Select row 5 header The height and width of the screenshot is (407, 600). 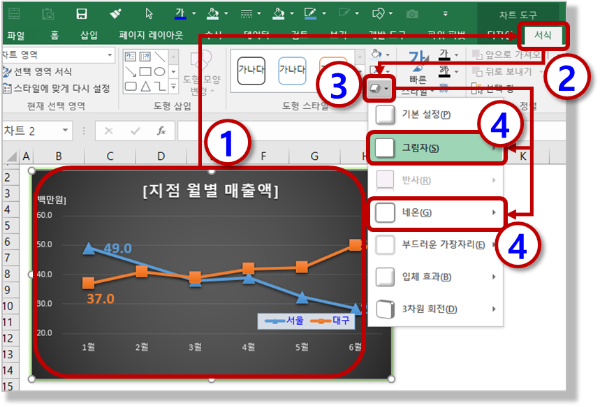[x=7, y=226]
